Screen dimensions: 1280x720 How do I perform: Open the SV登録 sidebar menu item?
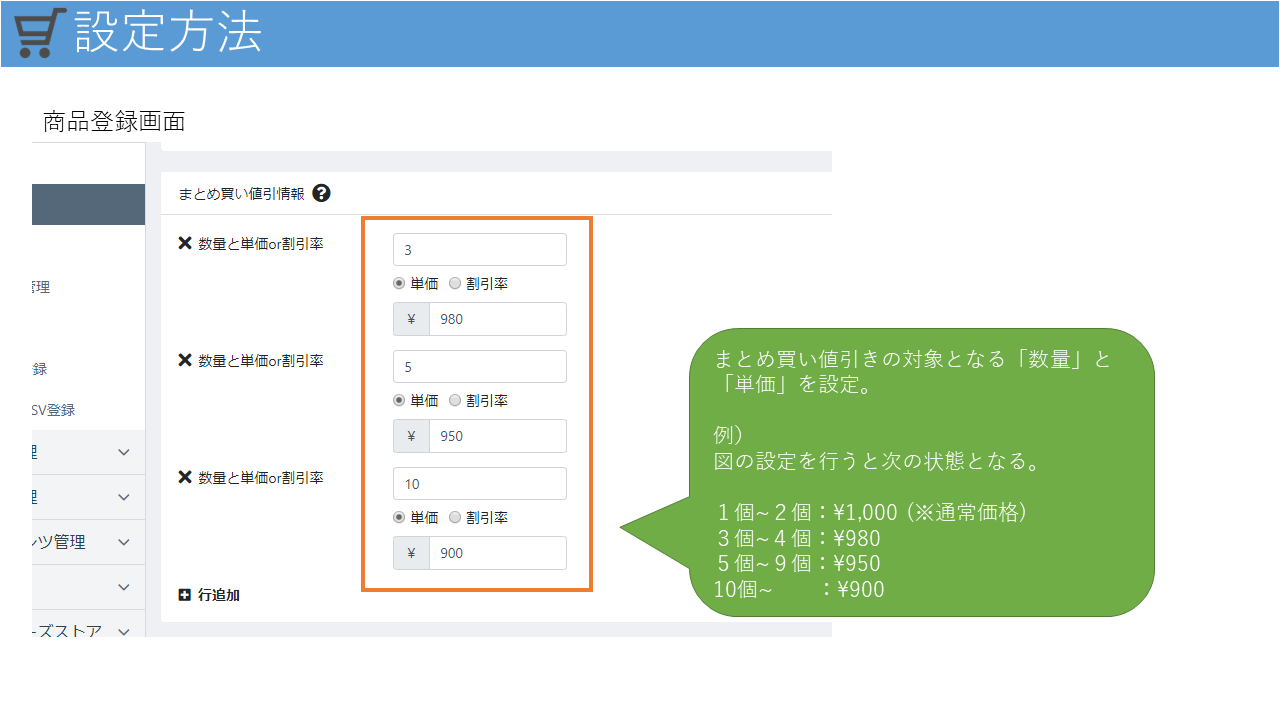(52, 410)
